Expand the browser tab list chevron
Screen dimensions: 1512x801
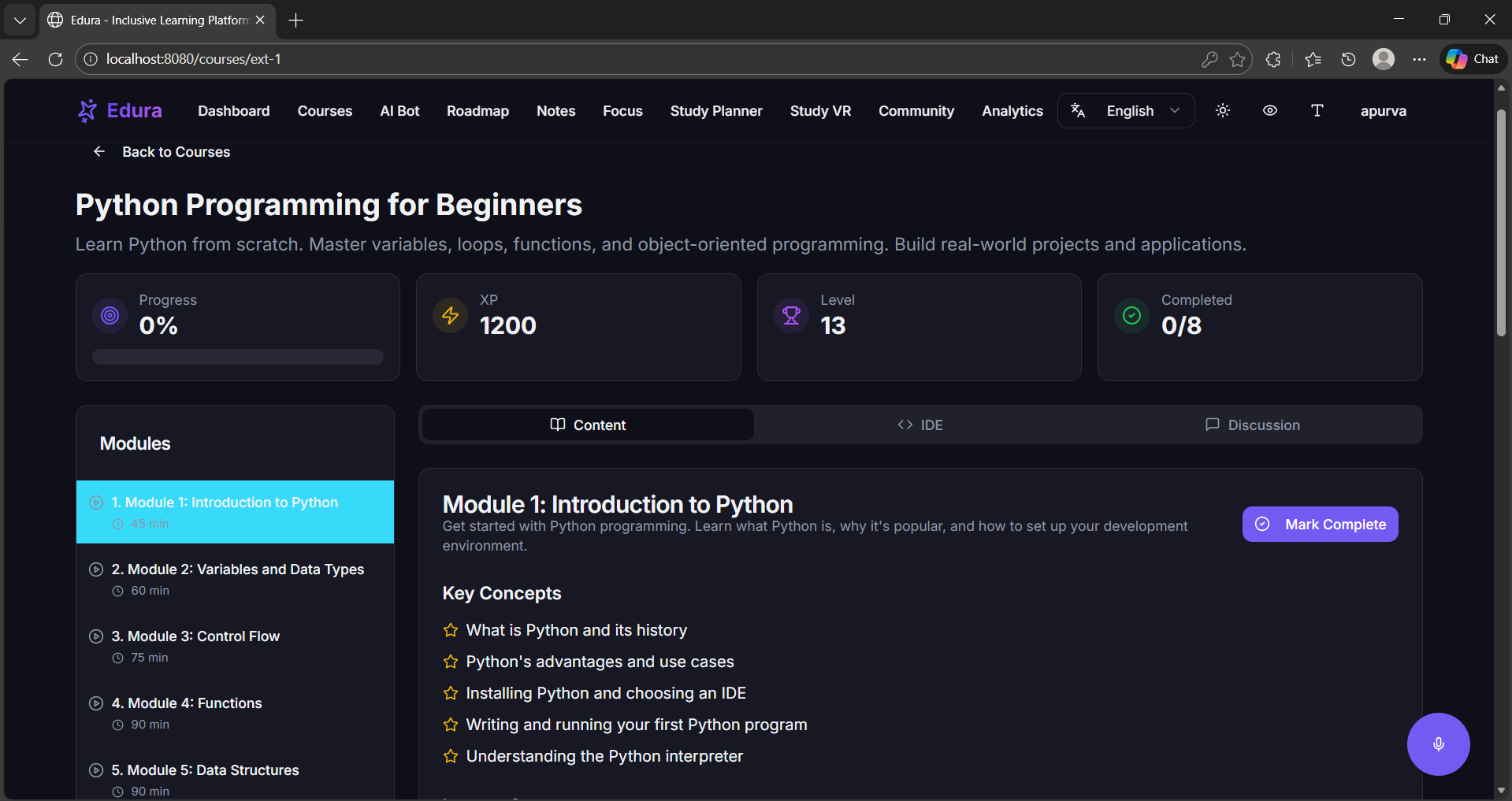20,20
